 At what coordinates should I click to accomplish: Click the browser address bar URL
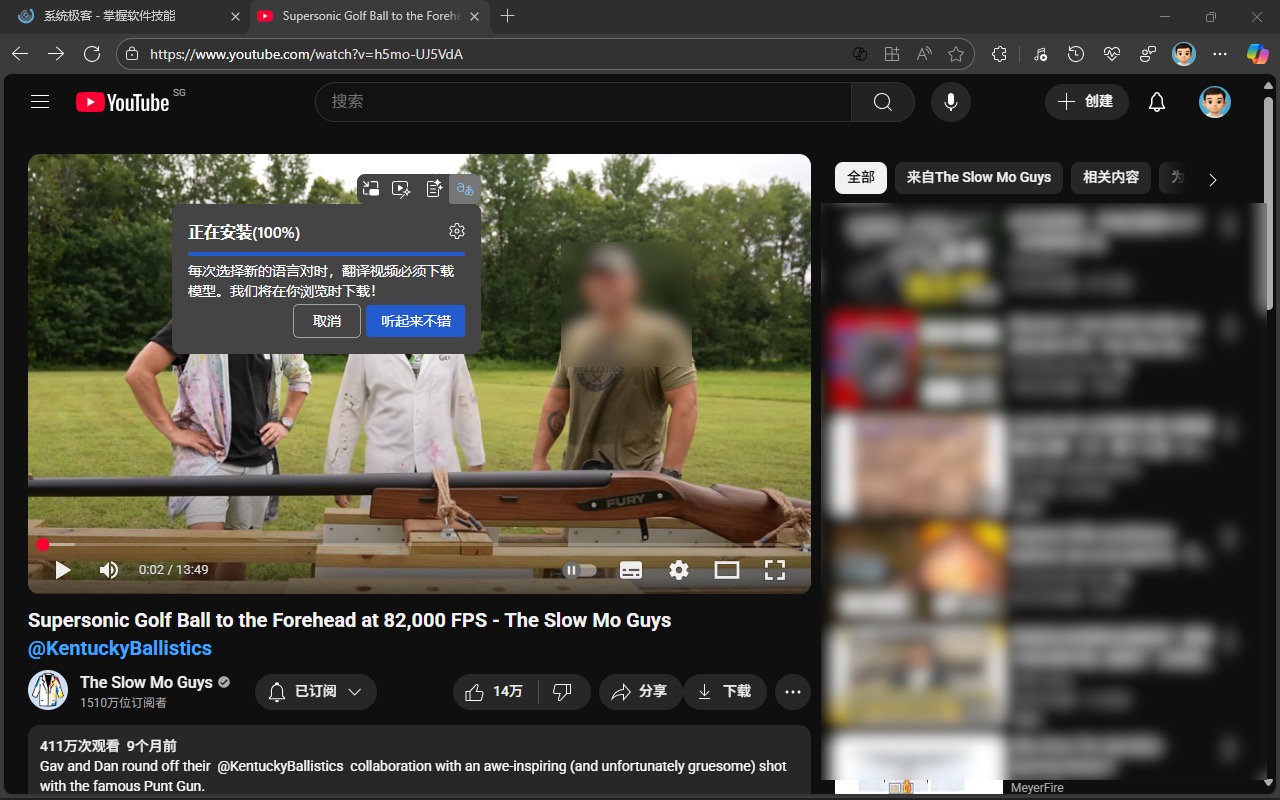tap(306, 54)
